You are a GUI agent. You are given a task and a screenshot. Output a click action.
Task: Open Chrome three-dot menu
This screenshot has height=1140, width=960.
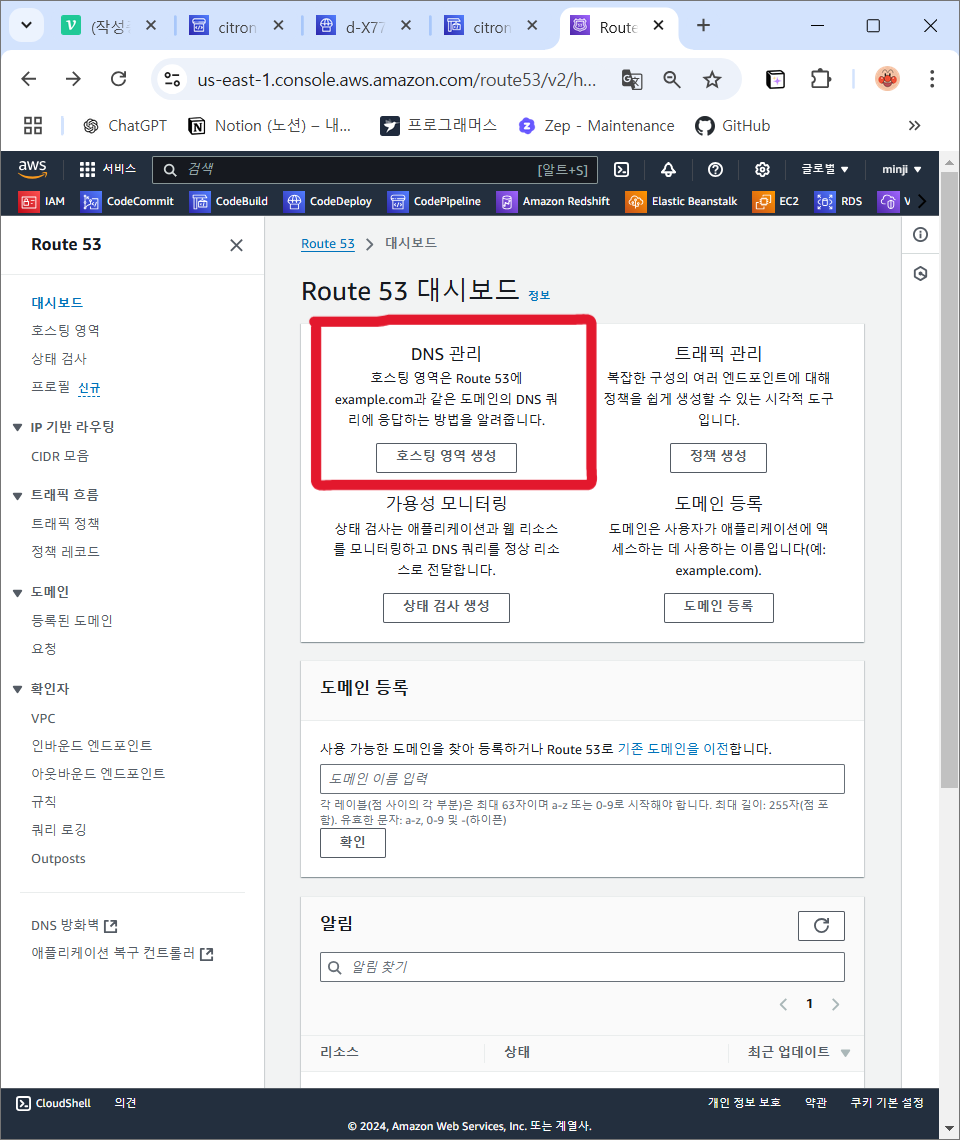(x=932, y=79)
